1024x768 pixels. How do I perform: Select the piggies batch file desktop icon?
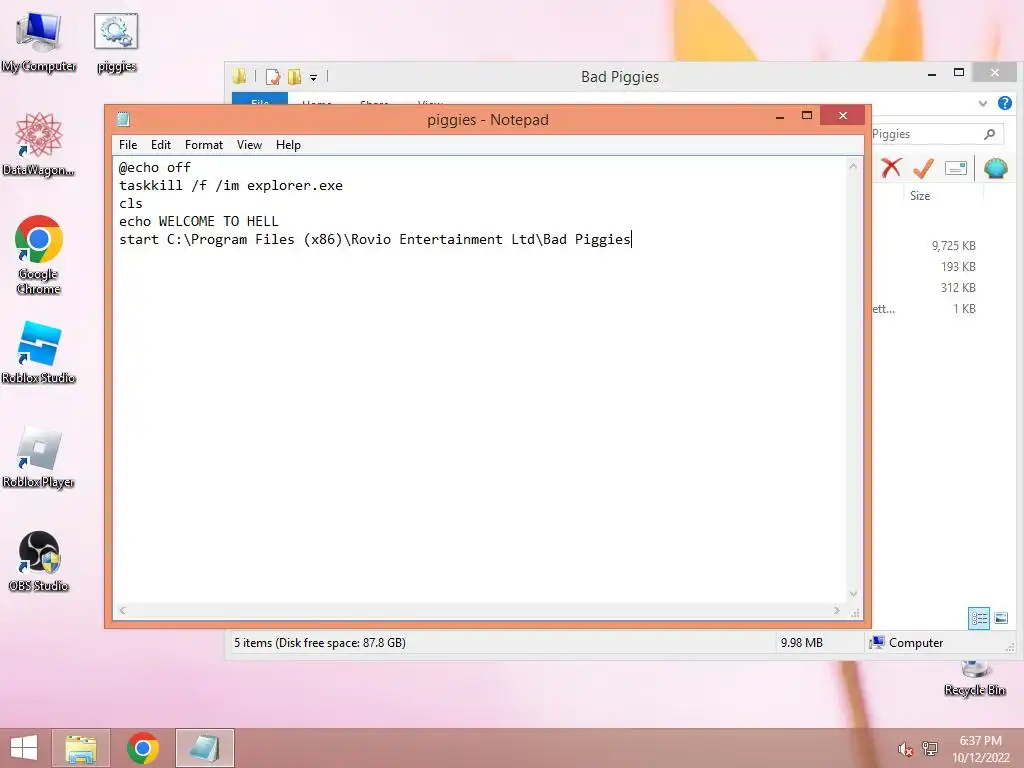(116, 42)
